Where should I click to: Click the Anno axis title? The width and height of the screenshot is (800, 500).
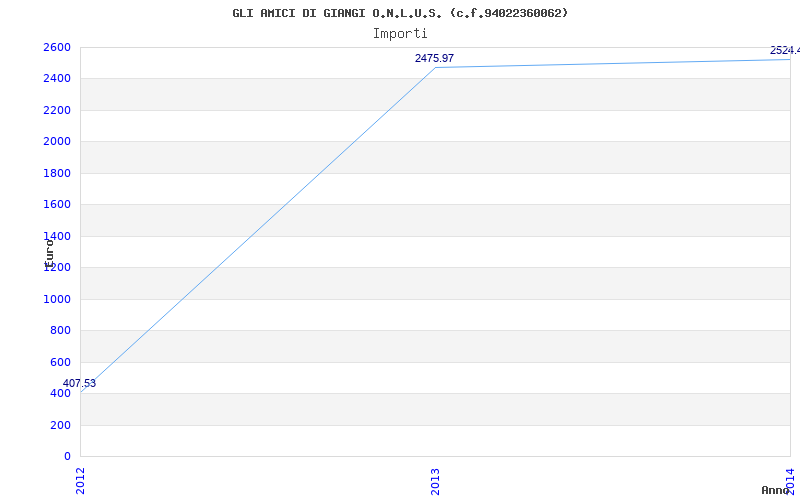(776, 490)
